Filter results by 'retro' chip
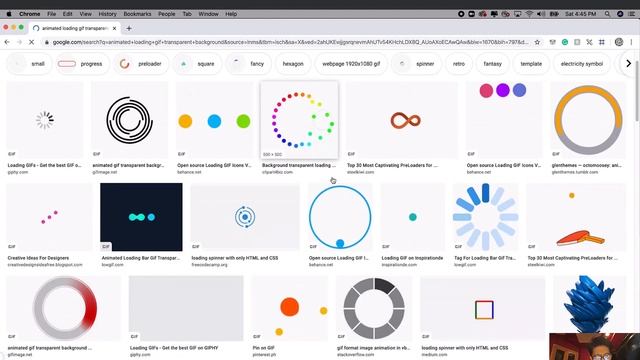 (459, 64)
